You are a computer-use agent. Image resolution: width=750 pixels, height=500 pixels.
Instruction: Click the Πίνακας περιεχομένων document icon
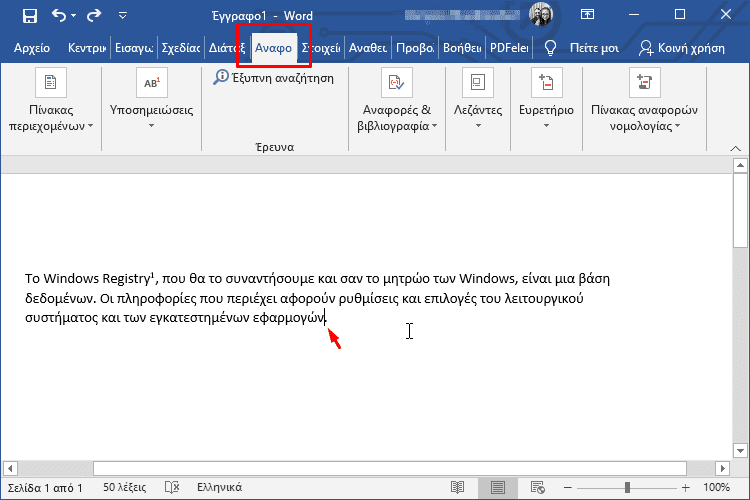[51, 82]
